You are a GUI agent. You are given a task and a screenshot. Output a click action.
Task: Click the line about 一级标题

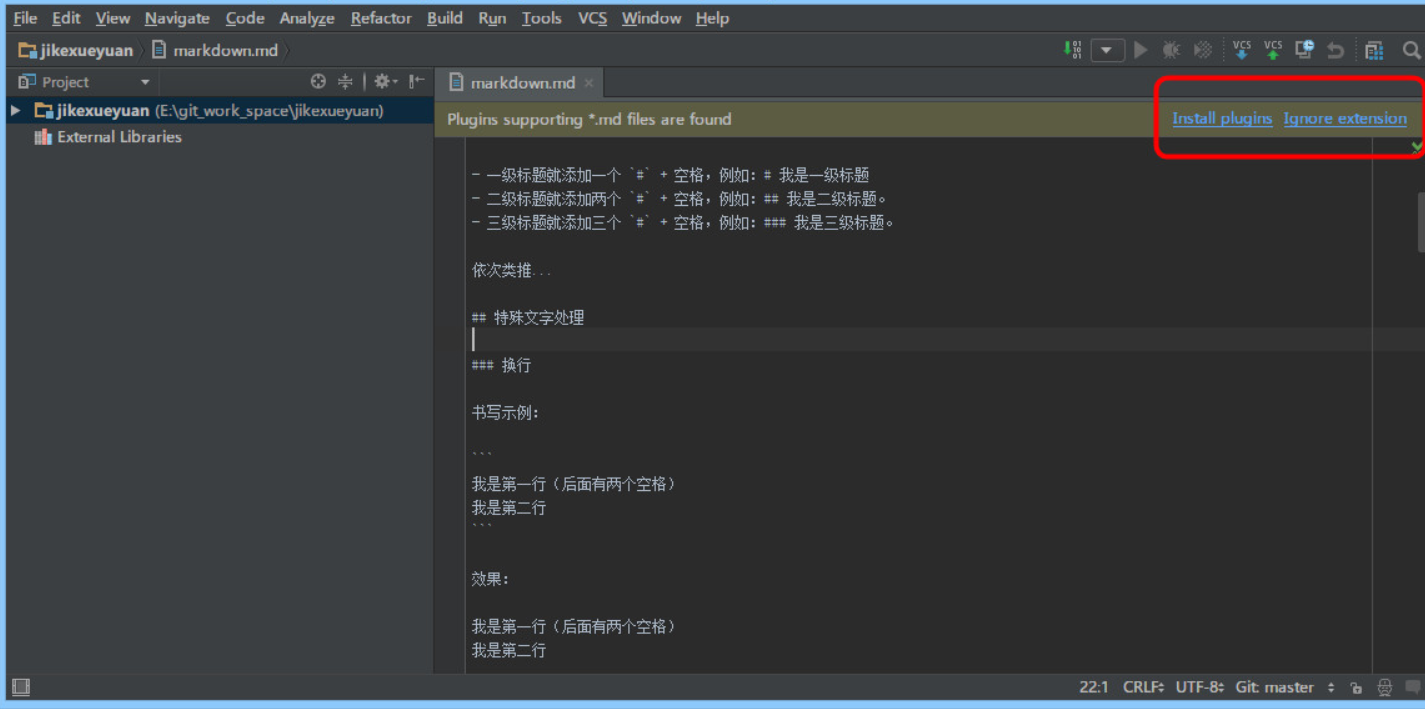coord(670,175)
